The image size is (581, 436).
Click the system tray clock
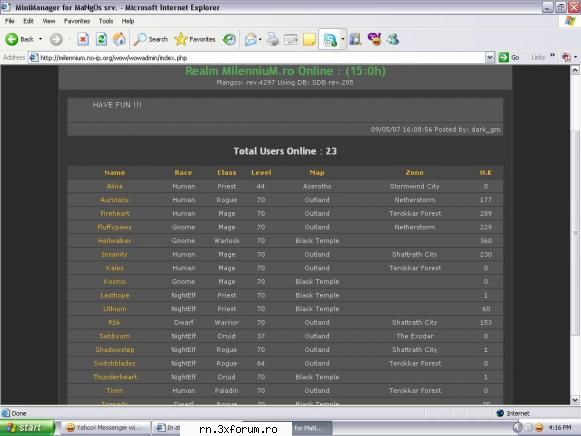pos(560,428)
